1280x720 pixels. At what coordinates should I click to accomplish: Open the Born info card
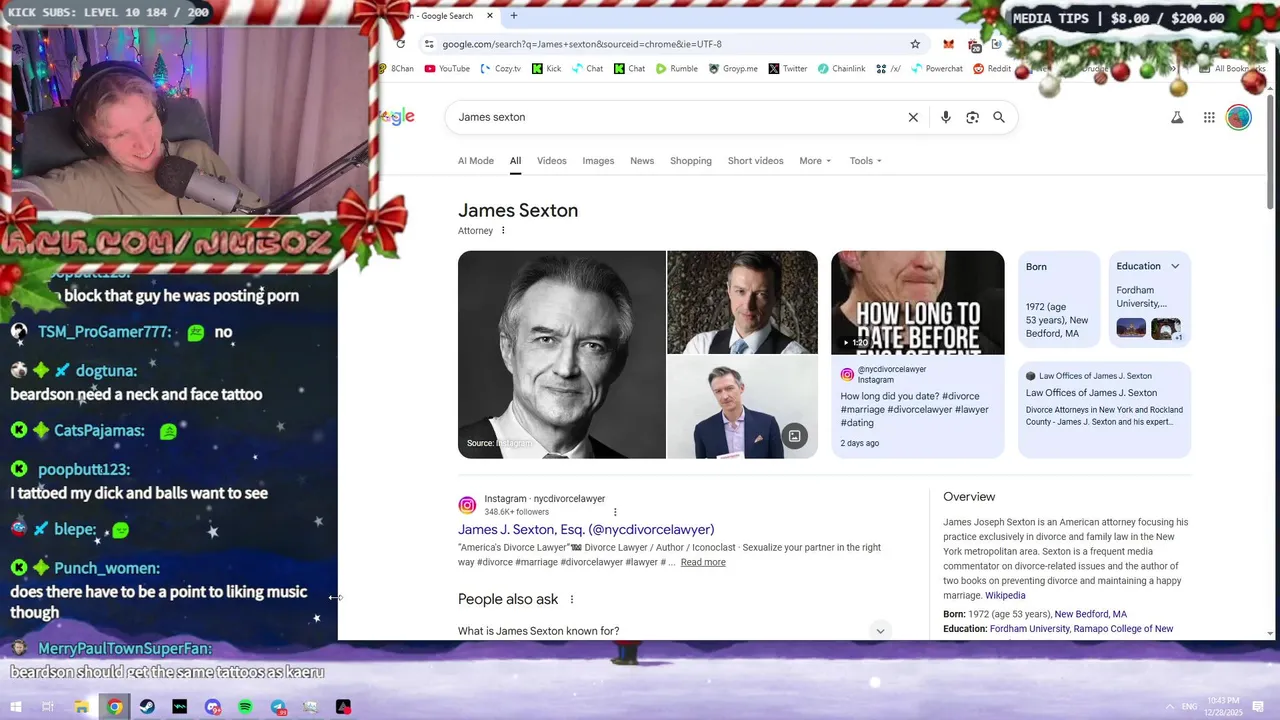click(1059, 299)
